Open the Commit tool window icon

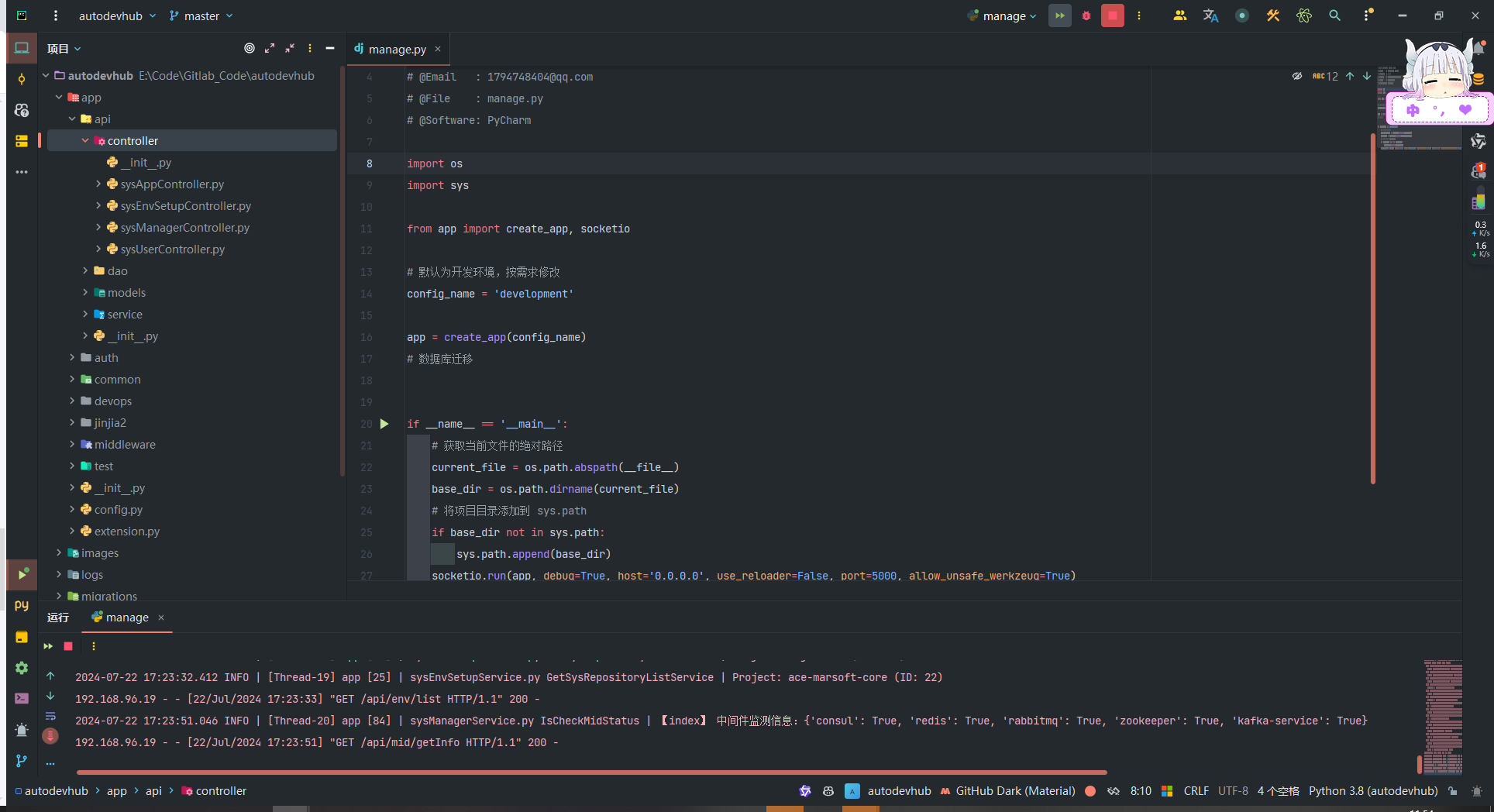pyautogui.click(x=22, y=79)
